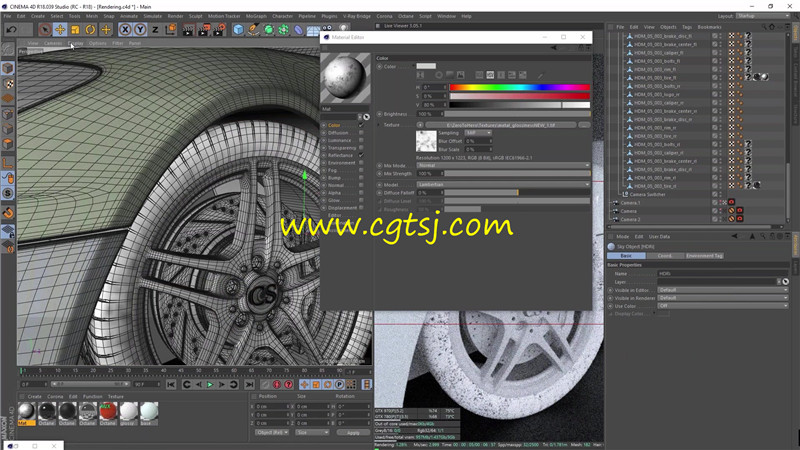
Task: Click the Spline Pen tool icon
Action: tap(254, 30)
